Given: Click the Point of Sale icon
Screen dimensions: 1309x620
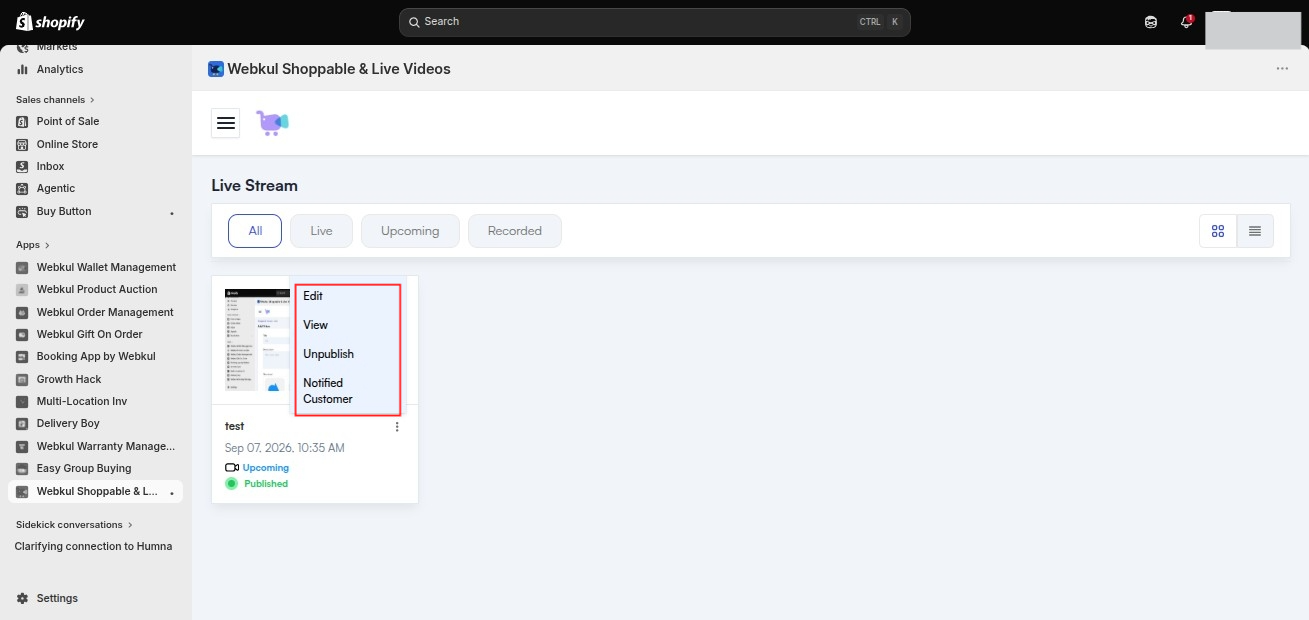Looking at the screenshot, I should tap(22, 121).
